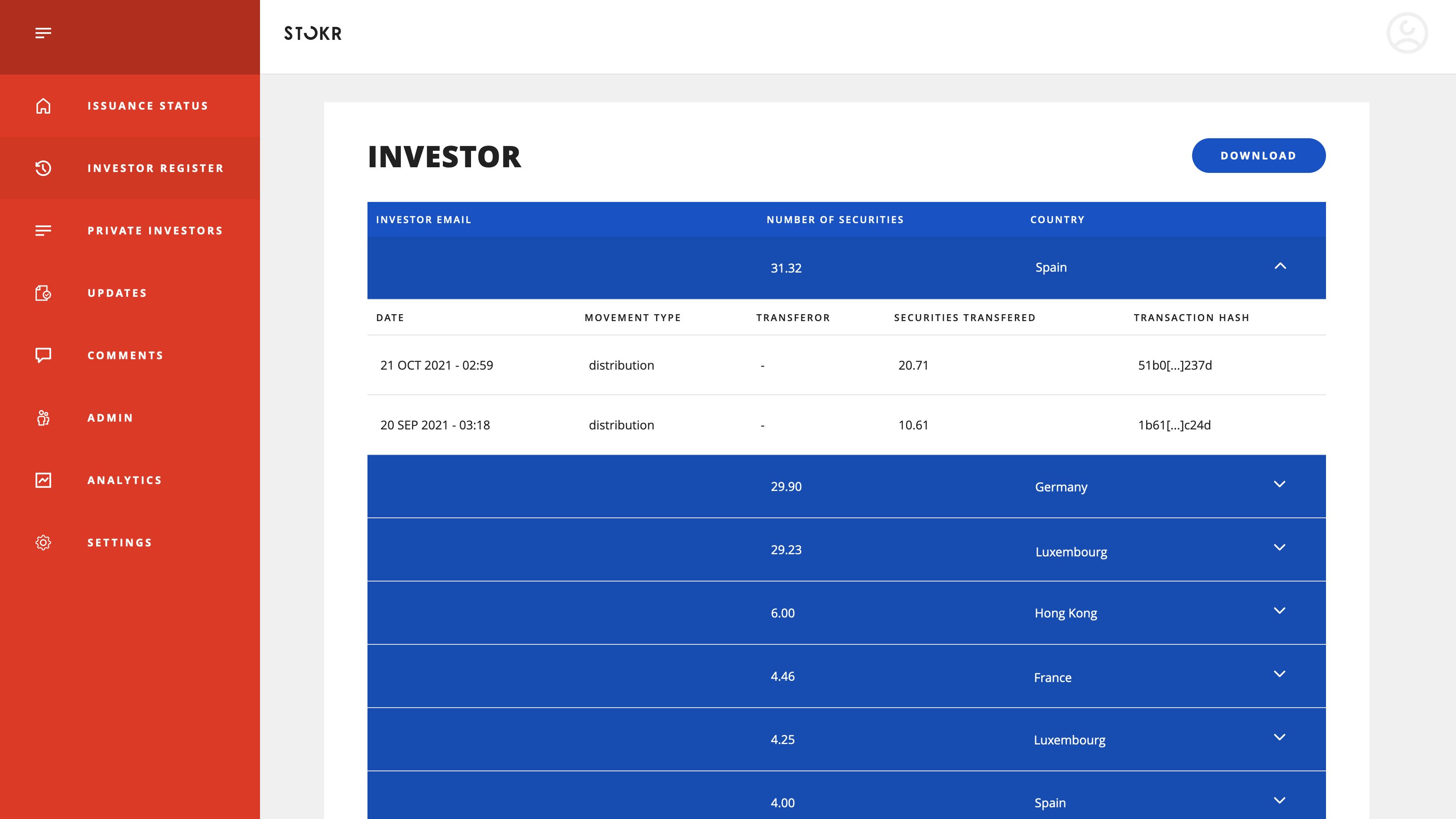
Task: Click the Issuance Status home icon
Action: pos(43,106)
